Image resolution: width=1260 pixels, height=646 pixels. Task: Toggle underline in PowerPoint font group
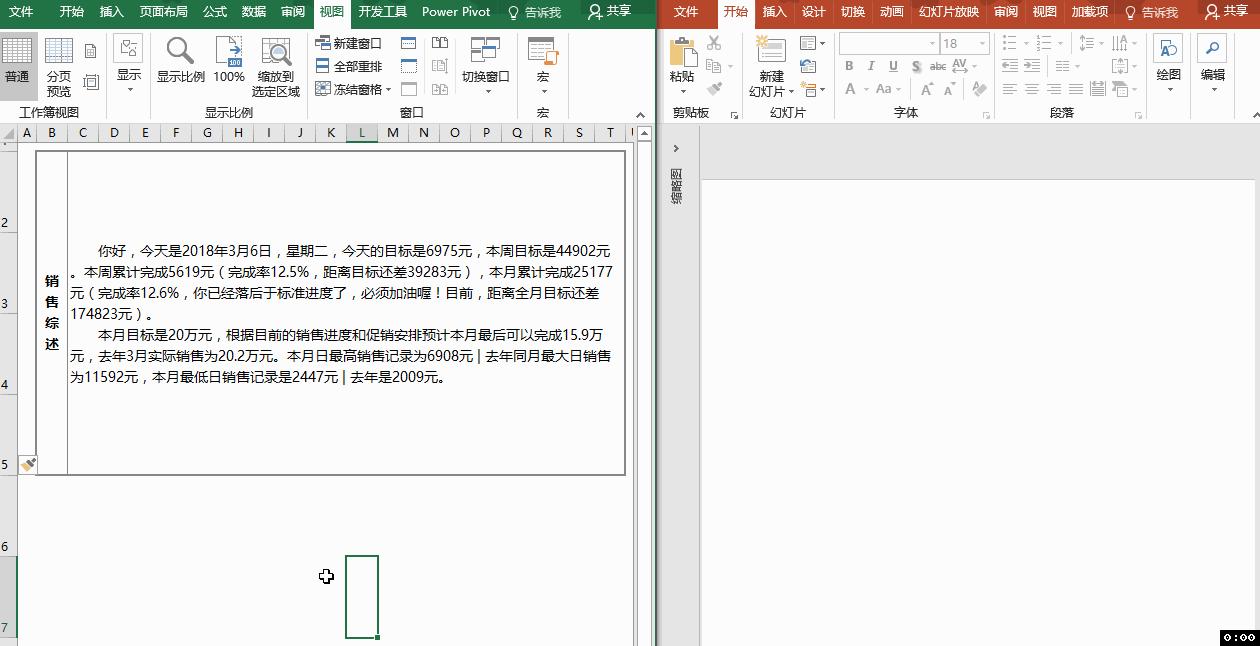click(893, 66)
